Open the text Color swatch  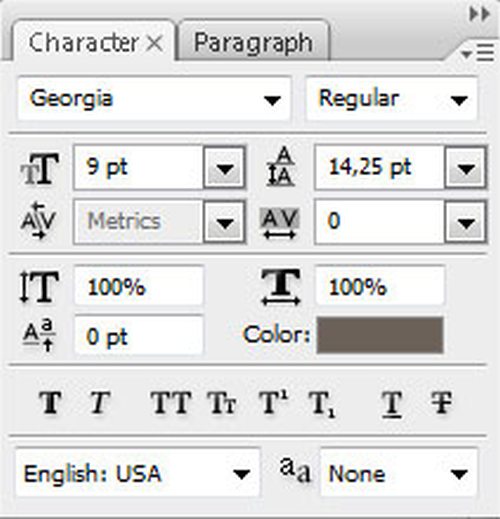tap(380, 335)
